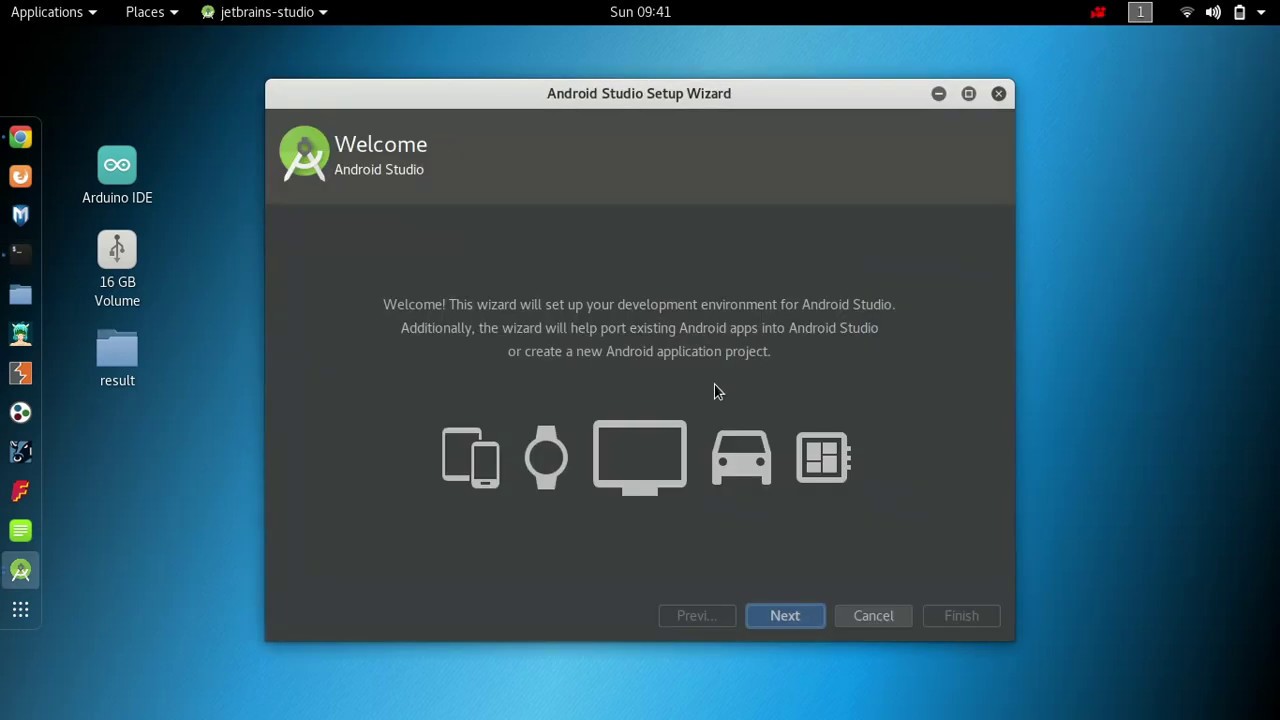The width and height of the screenshot is (1280, 720).
Task: Open the jetbrains-studio app menu
Action: 265,12
